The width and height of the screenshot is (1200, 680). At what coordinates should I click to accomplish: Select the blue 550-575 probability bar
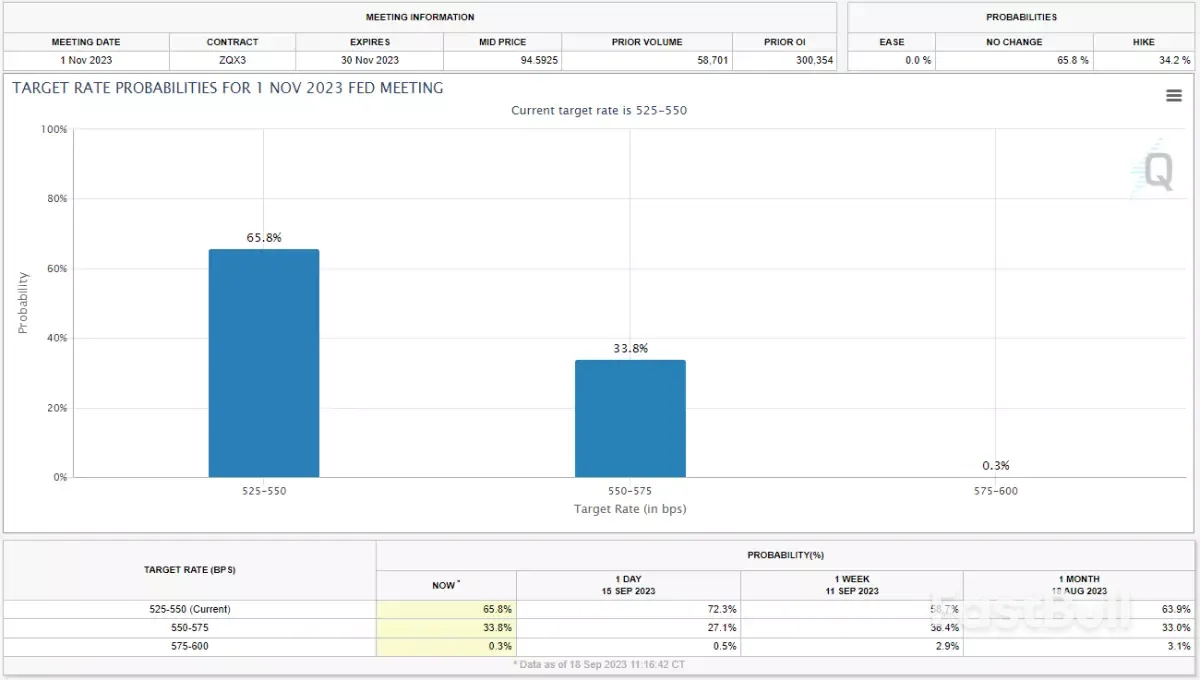click(x=630, y=418)
